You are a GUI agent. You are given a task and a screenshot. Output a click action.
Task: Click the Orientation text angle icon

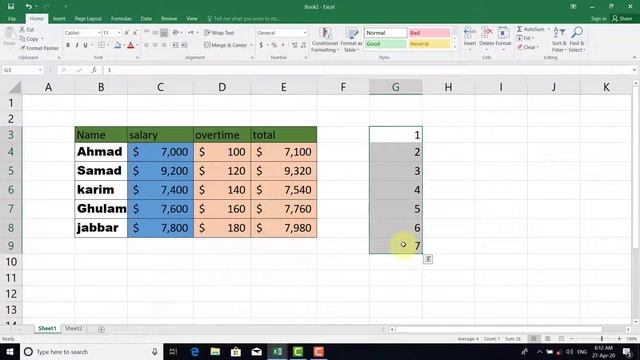(x=176, y=33)
